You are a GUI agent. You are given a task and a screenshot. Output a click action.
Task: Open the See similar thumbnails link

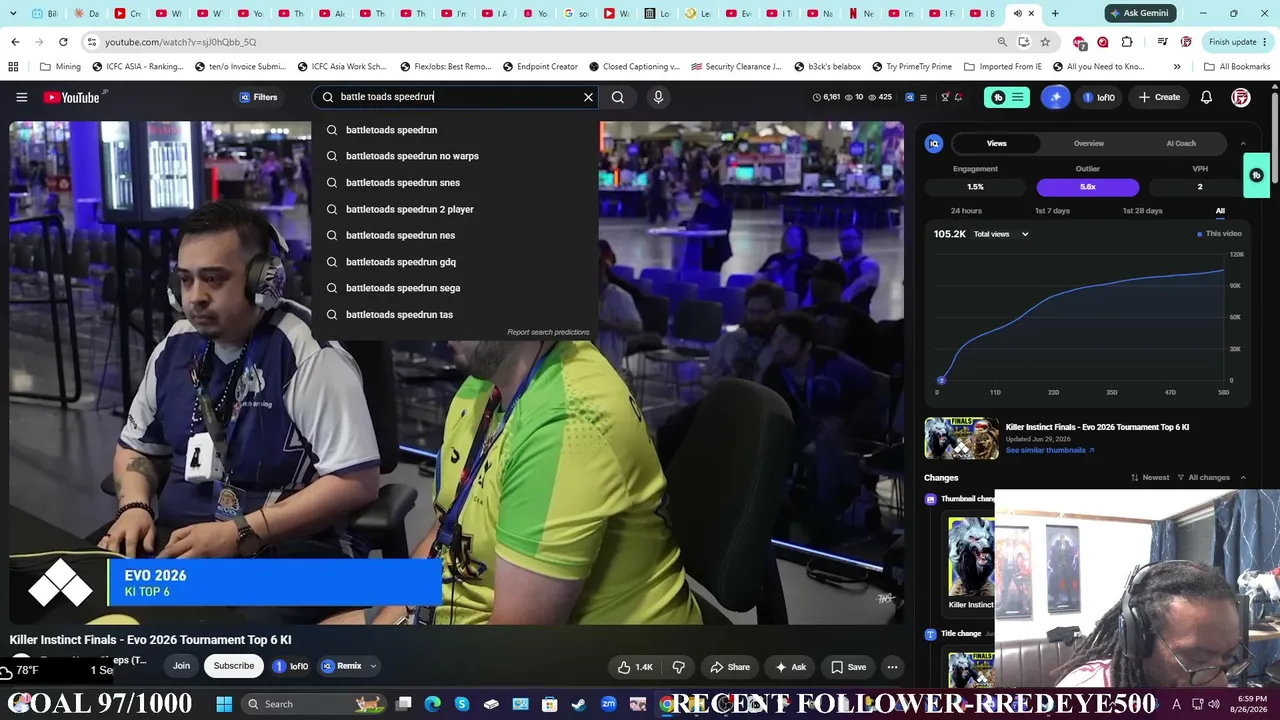(x=1050, y=450)
